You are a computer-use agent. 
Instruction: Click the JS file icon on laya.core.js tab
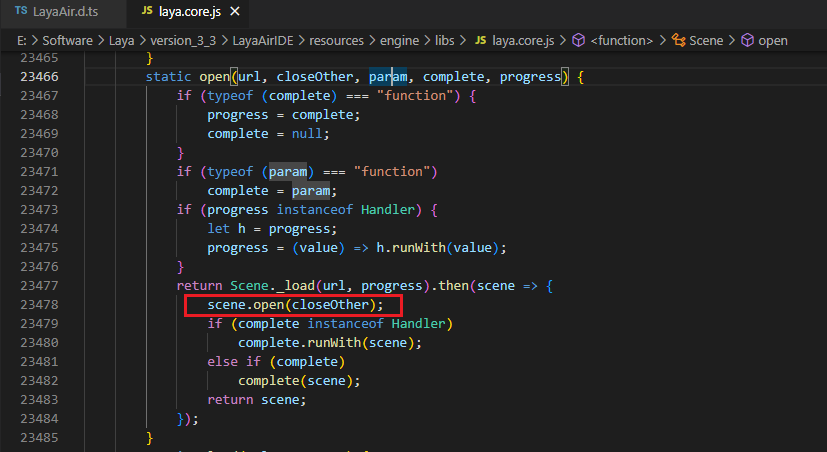click(x=148, y=13)
